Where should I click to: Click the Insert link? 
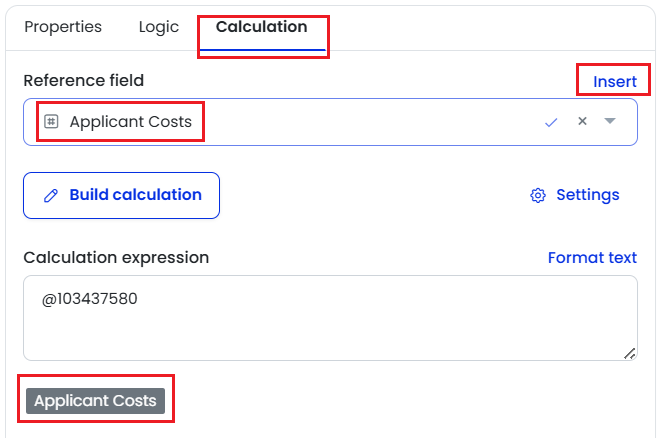tap(615, 81)
